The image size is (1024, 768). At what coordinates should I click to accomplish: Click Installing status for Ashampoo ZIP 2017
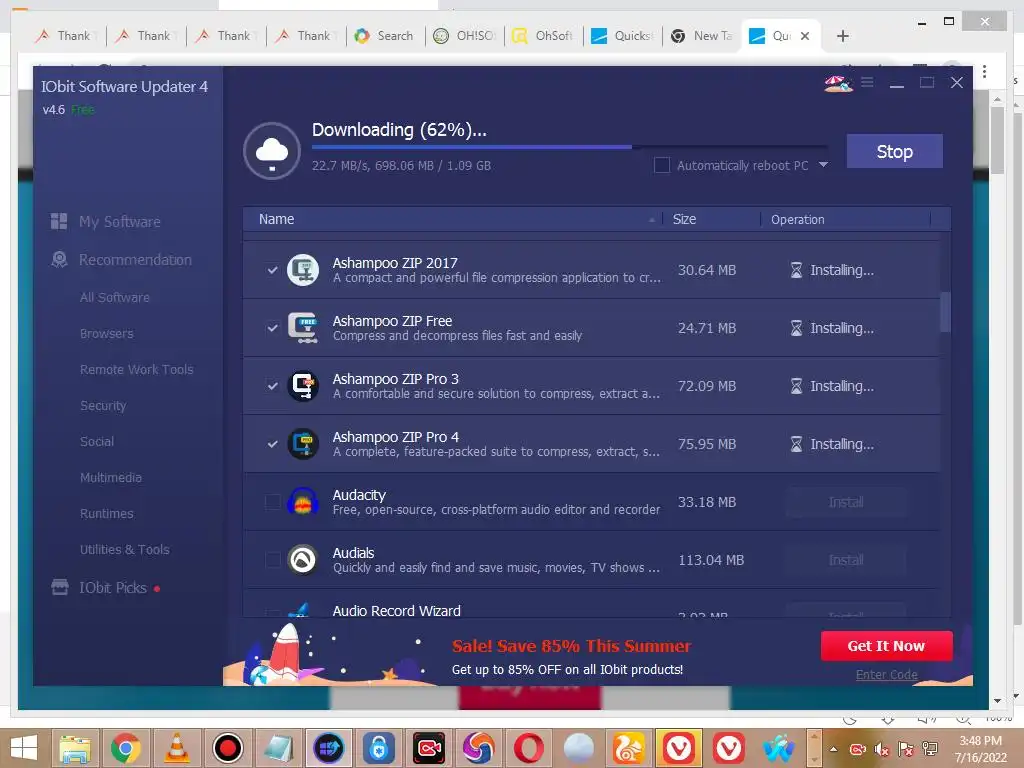[832, 270]
